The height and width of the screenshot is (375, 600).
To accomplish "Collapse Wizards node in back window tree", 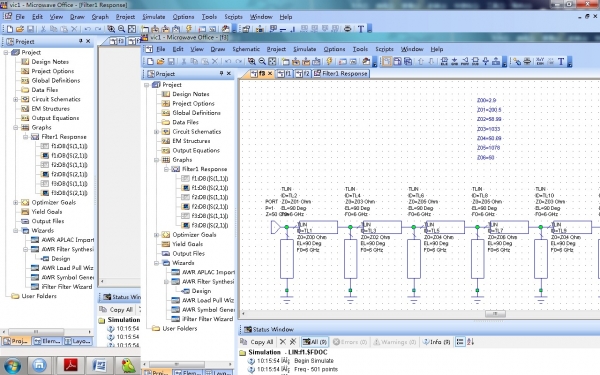I will point(16,230).
